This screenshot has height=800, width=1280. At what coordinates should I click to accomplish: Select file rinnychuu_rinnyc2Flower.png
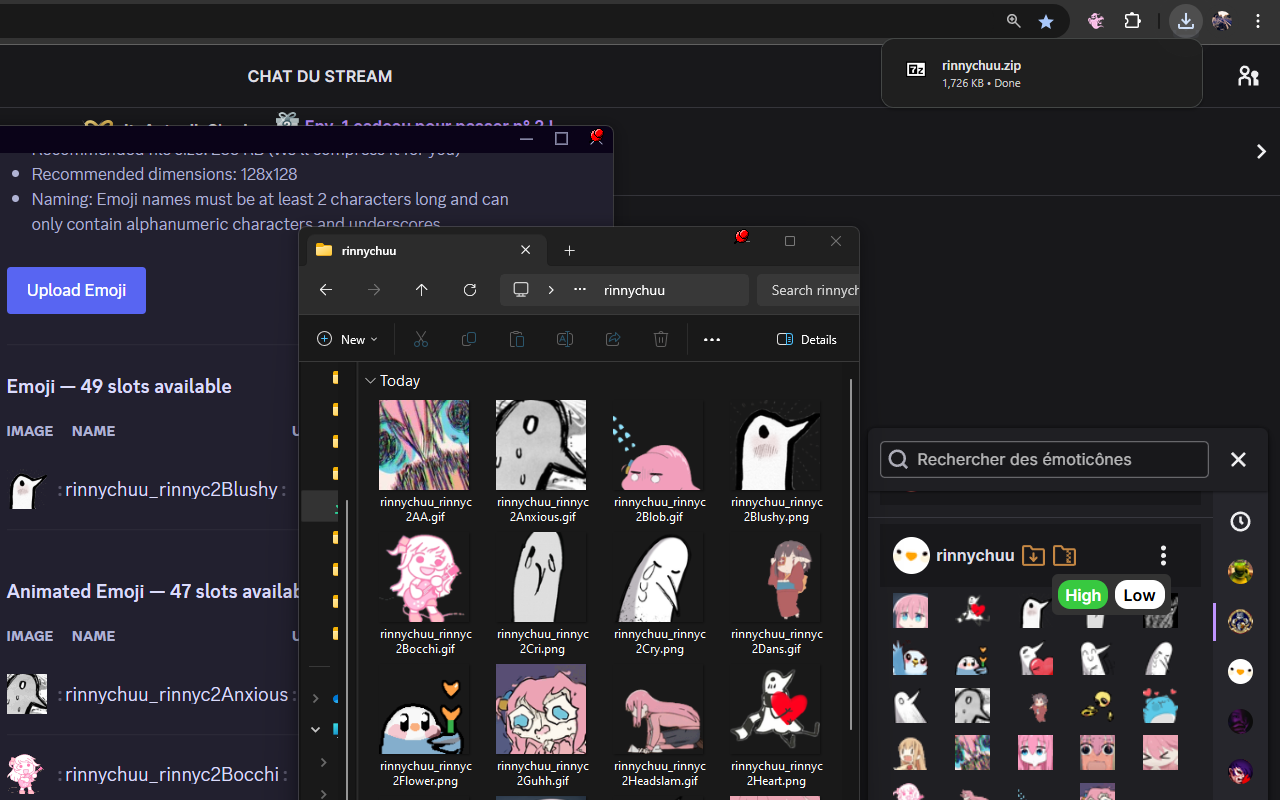point(424,726)
